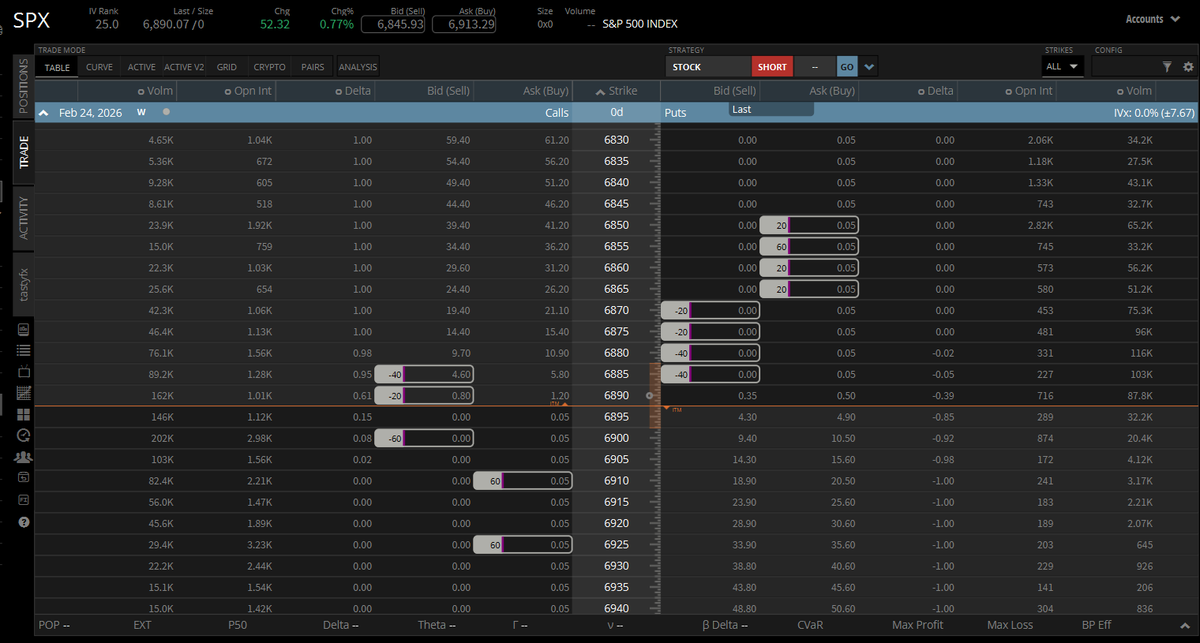Screen dimensions: 1200x643
Task: Click the IVx 0.0% (±7.67) label
Action: [x=1154, y=113]
